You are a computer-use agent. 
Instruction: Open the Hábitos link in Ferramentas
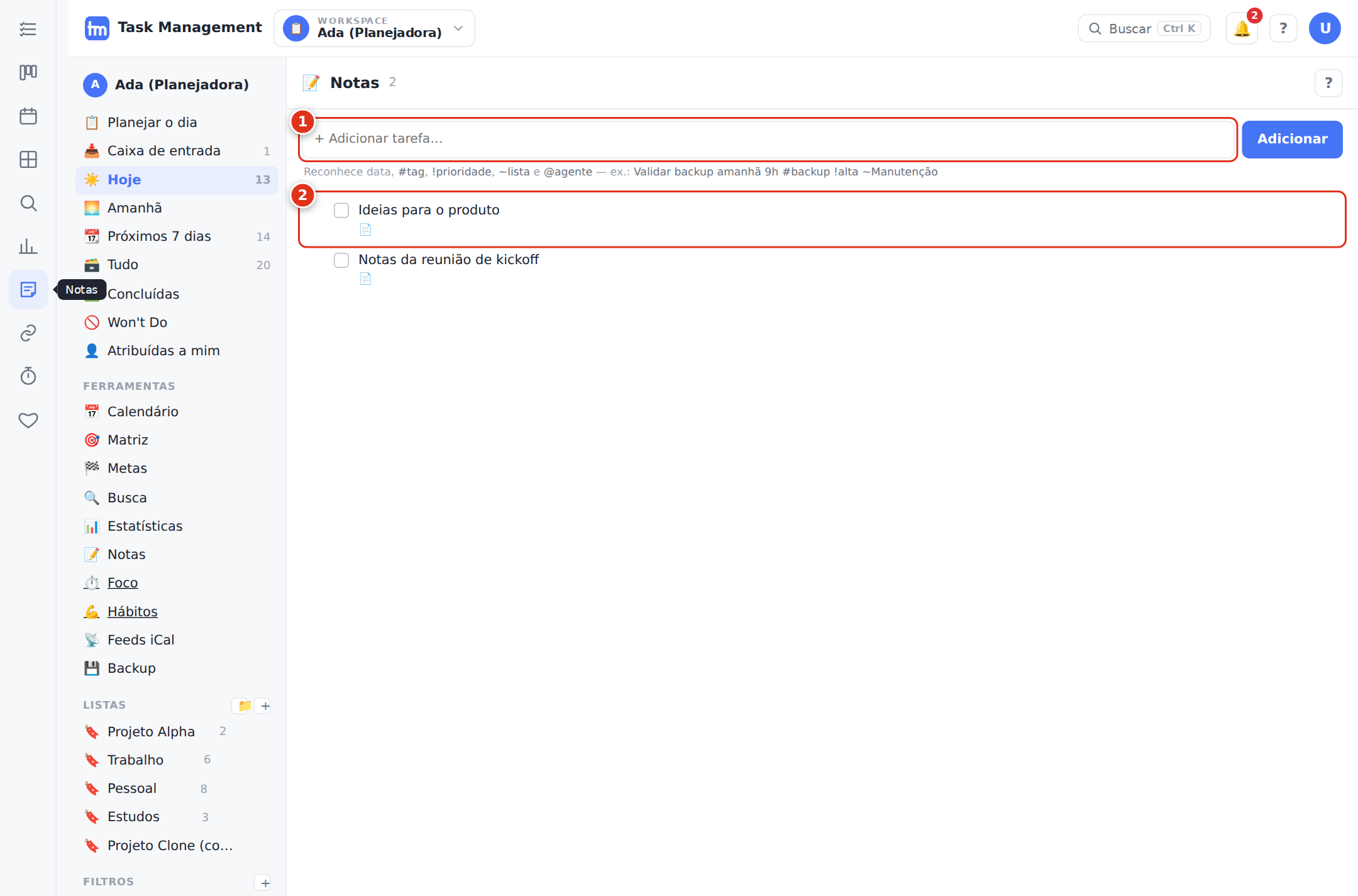(132, 611)
